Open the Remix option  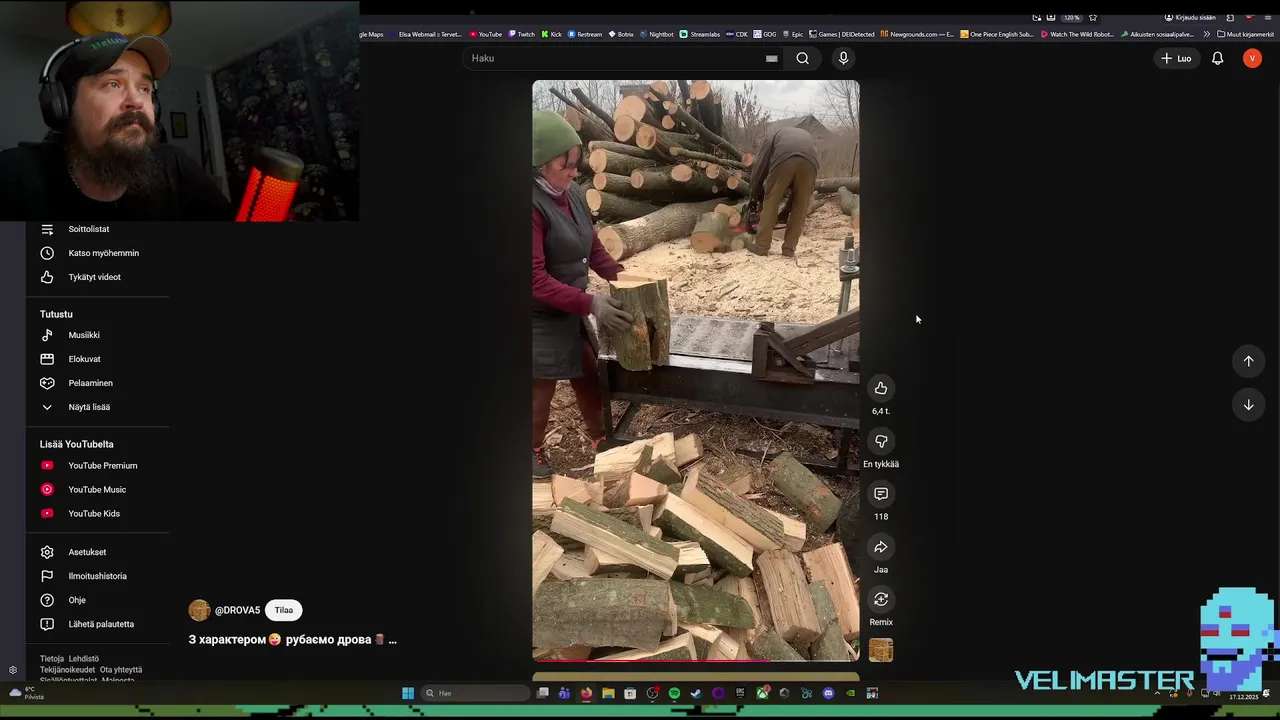coord(881,599)
